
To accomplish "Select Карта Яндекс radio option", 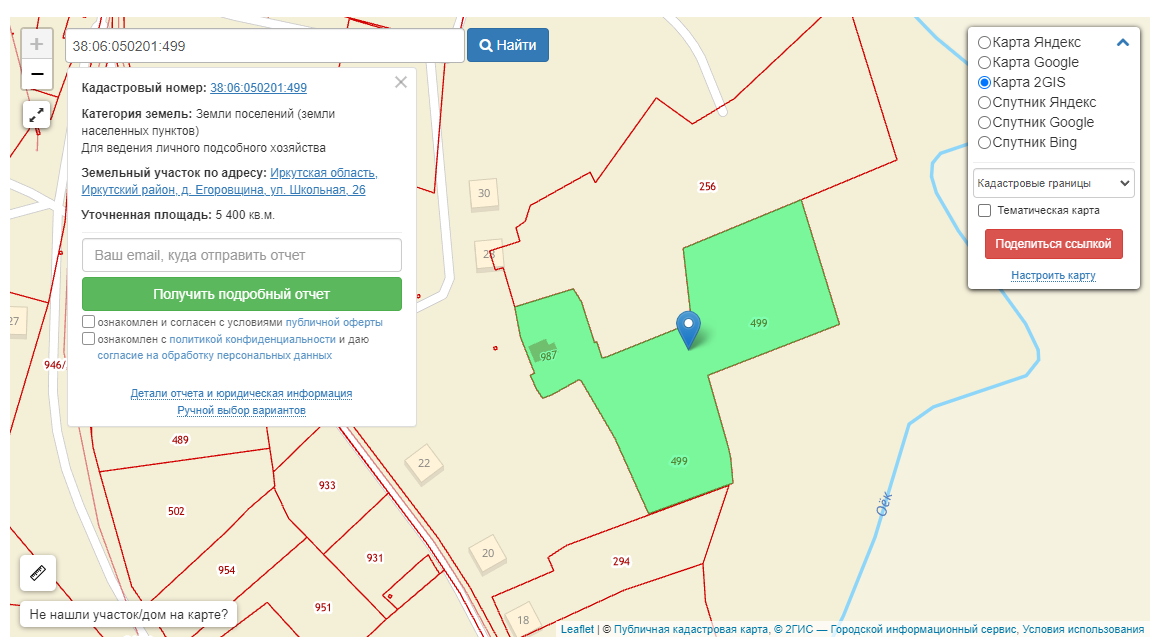I will tap(984, 43).
